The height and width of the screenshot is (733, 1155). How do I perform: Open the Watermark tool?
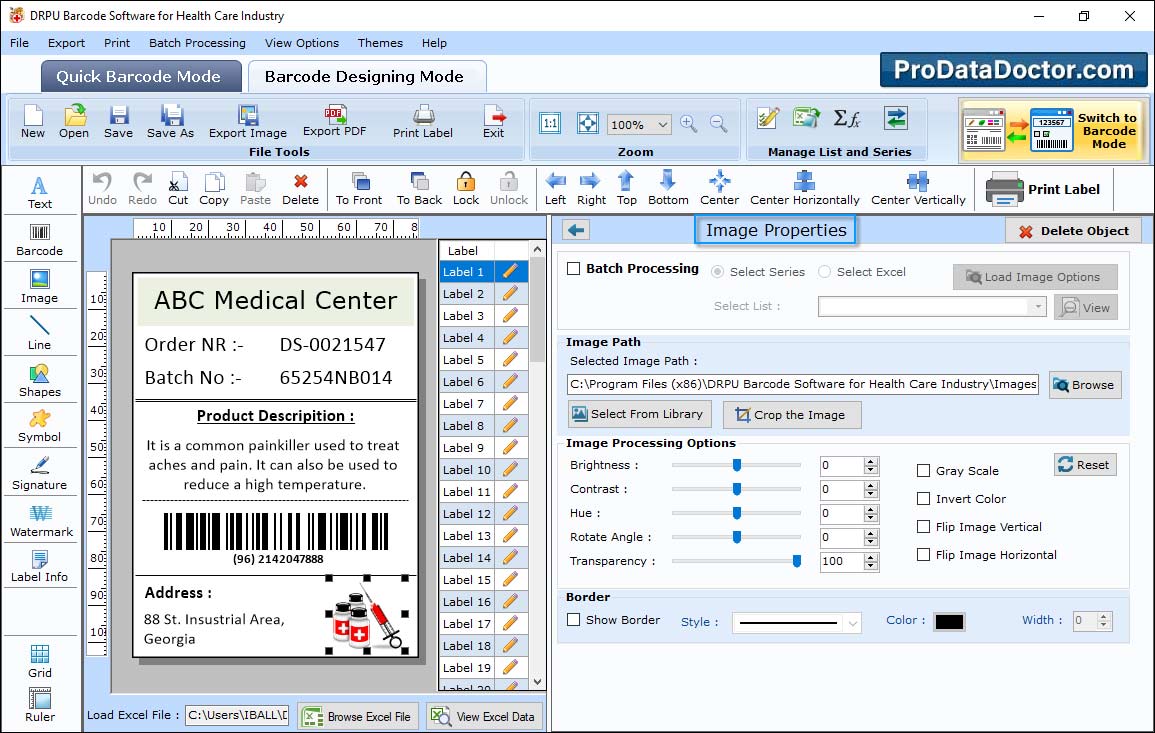pos(41,520)
